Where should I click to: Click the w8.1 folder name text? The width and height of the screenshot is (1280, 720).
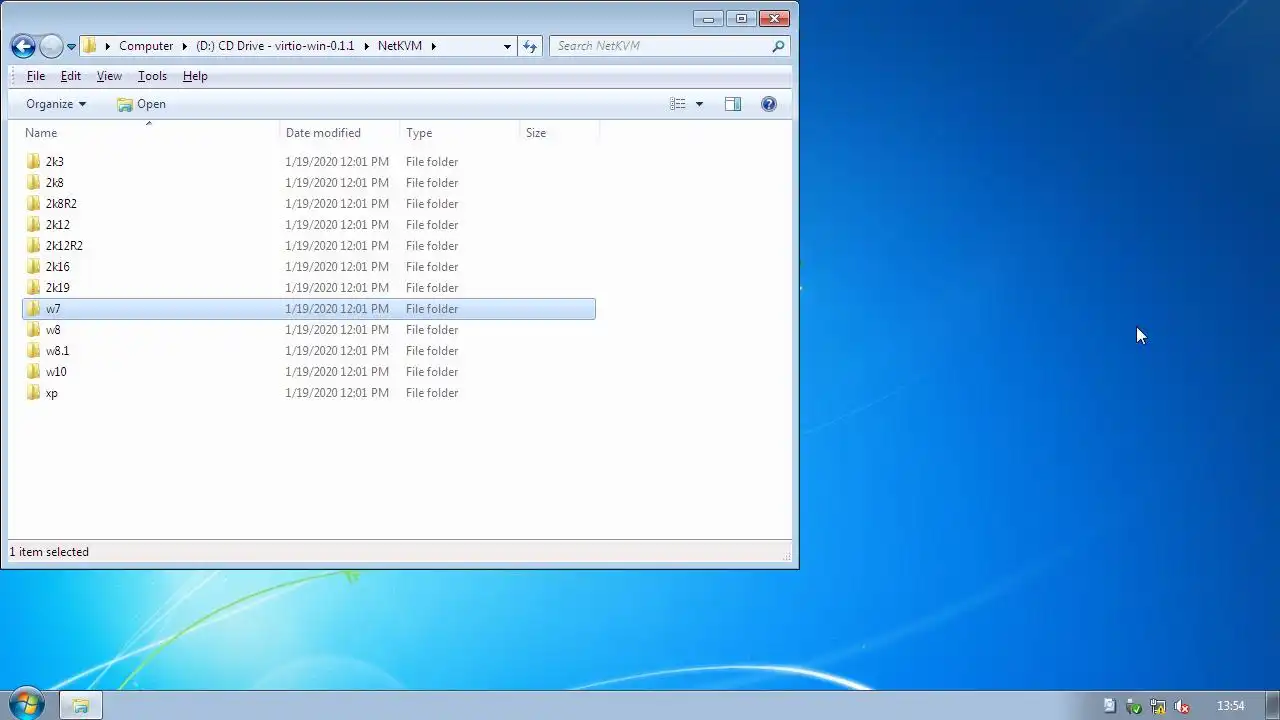tap(57, 351)
